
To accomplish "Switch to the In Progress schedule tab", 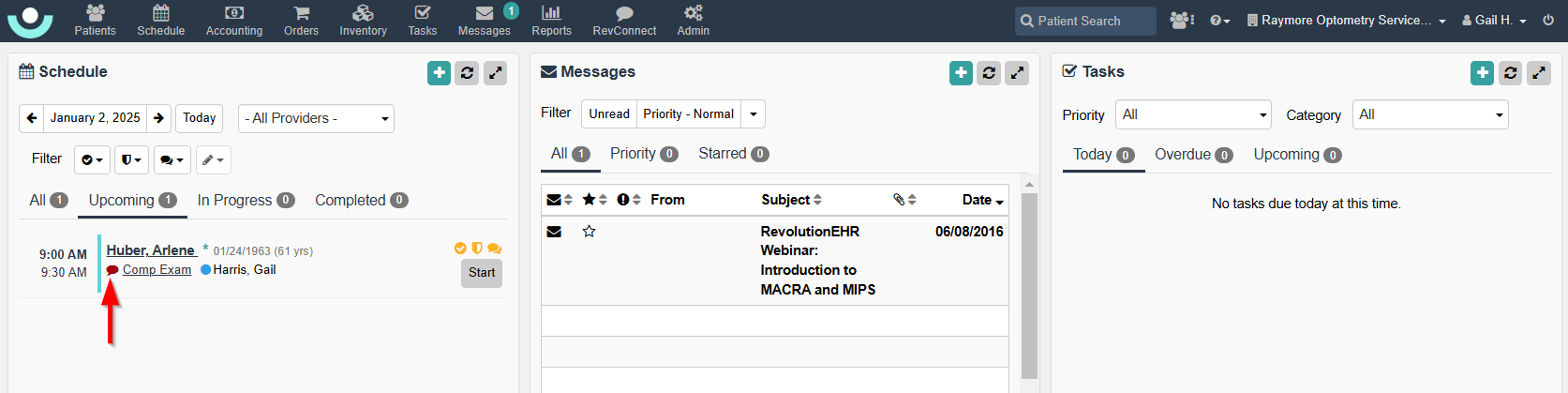I will pyautogui.click(x=246, y=201).
